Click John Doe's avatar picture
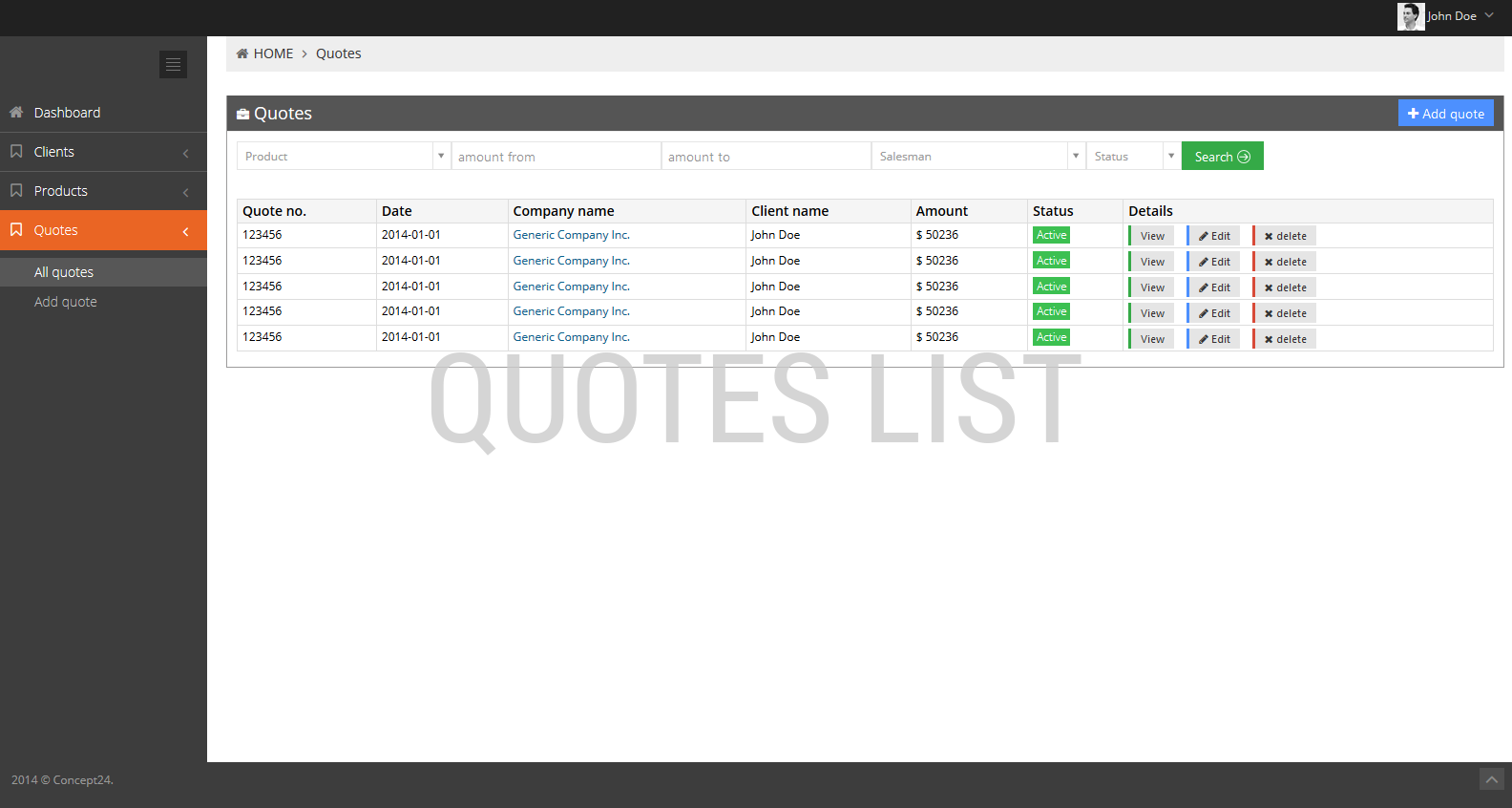The height and width of the screenshot is (808, 1512). point(1410,16)
